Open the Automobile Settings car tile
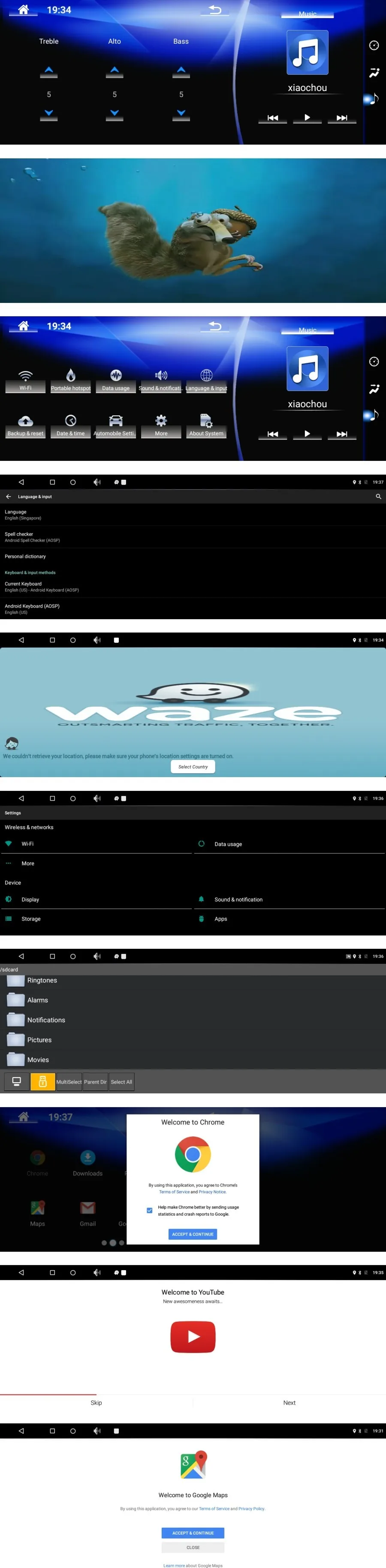This screenshot has height=1568, width=386. [116, 426]
